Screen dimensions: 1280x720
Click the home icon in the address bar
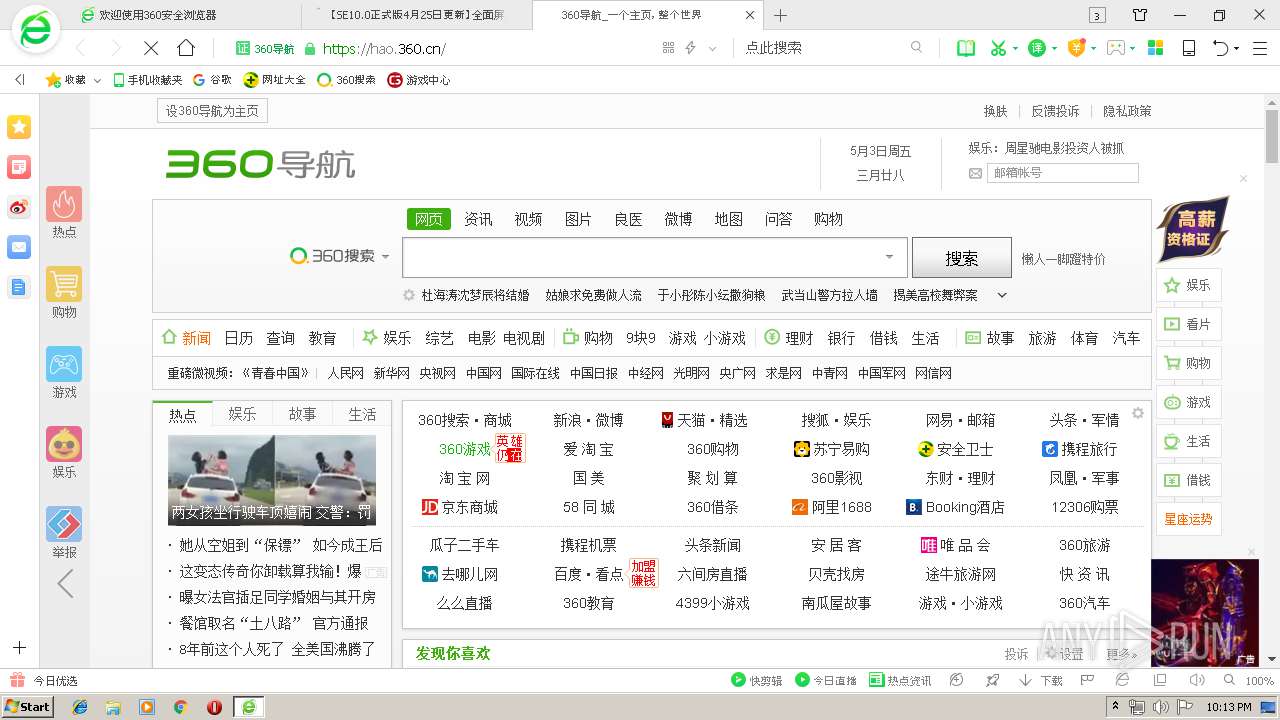[x=186, y=48]
